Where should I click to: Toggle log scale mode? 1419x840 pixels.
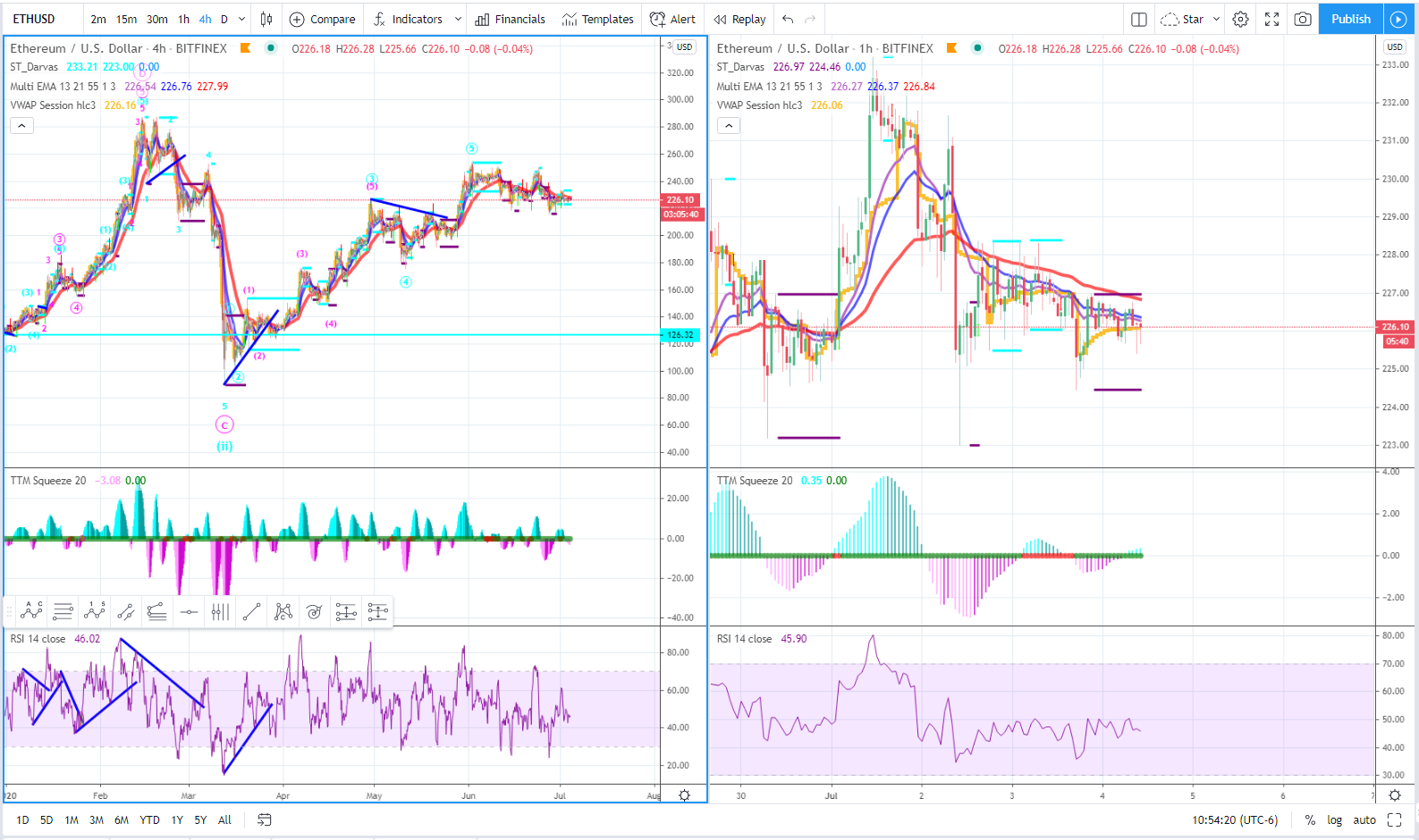click(1334, 819)
